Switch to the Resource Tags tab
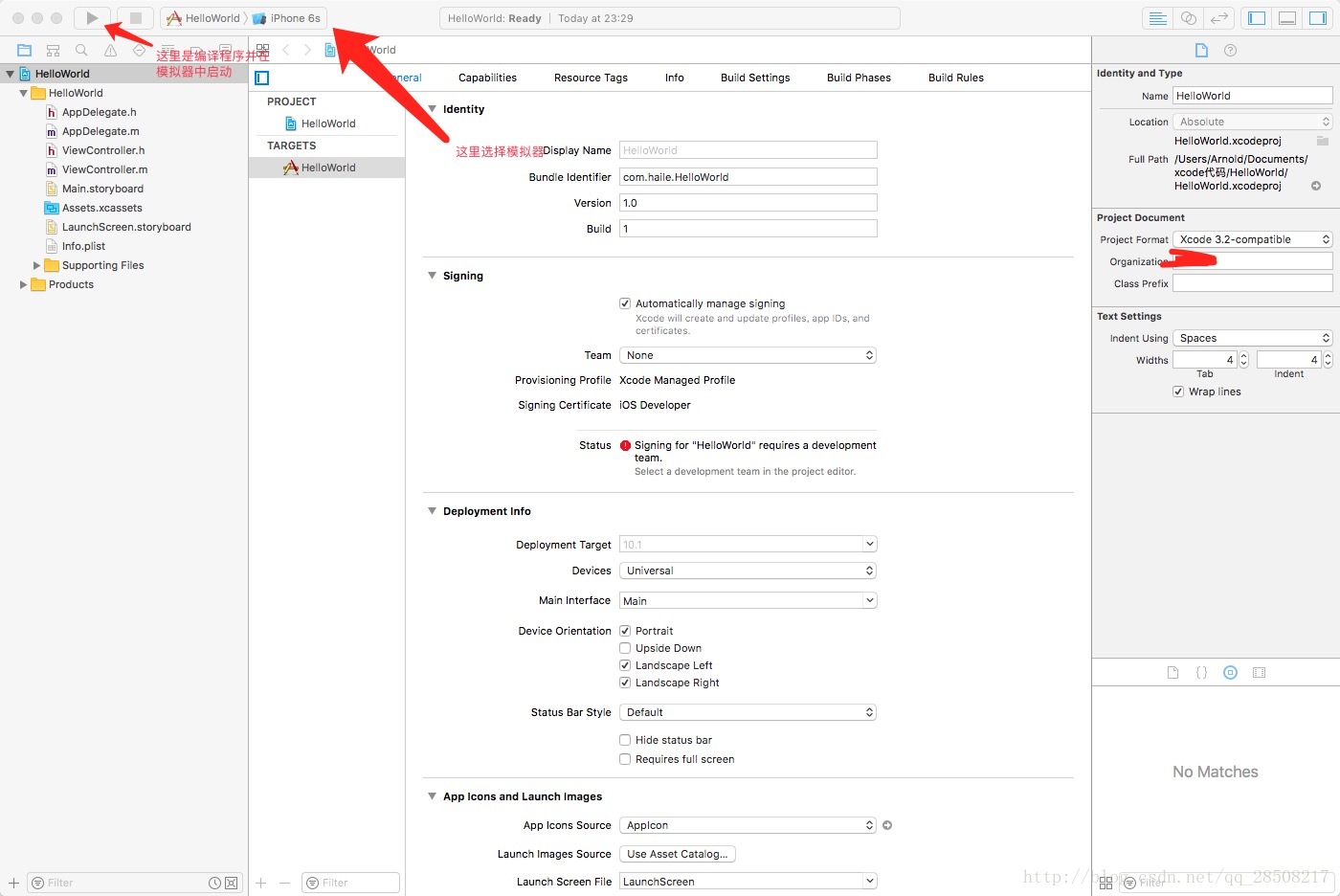Image resolution: width=1340 pixels, height=896 pixels. (x=591, y=78)
